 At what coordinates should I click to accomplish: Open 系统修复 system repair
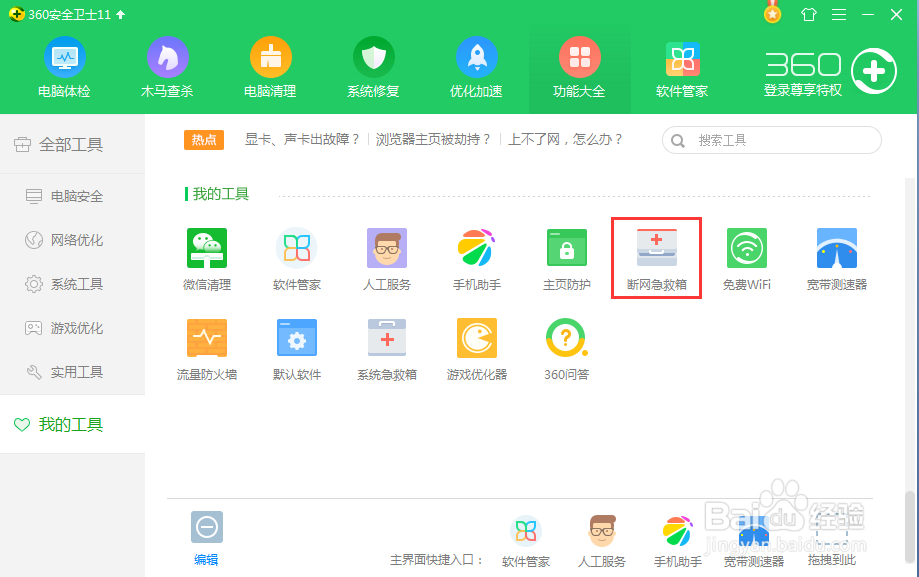373,67
